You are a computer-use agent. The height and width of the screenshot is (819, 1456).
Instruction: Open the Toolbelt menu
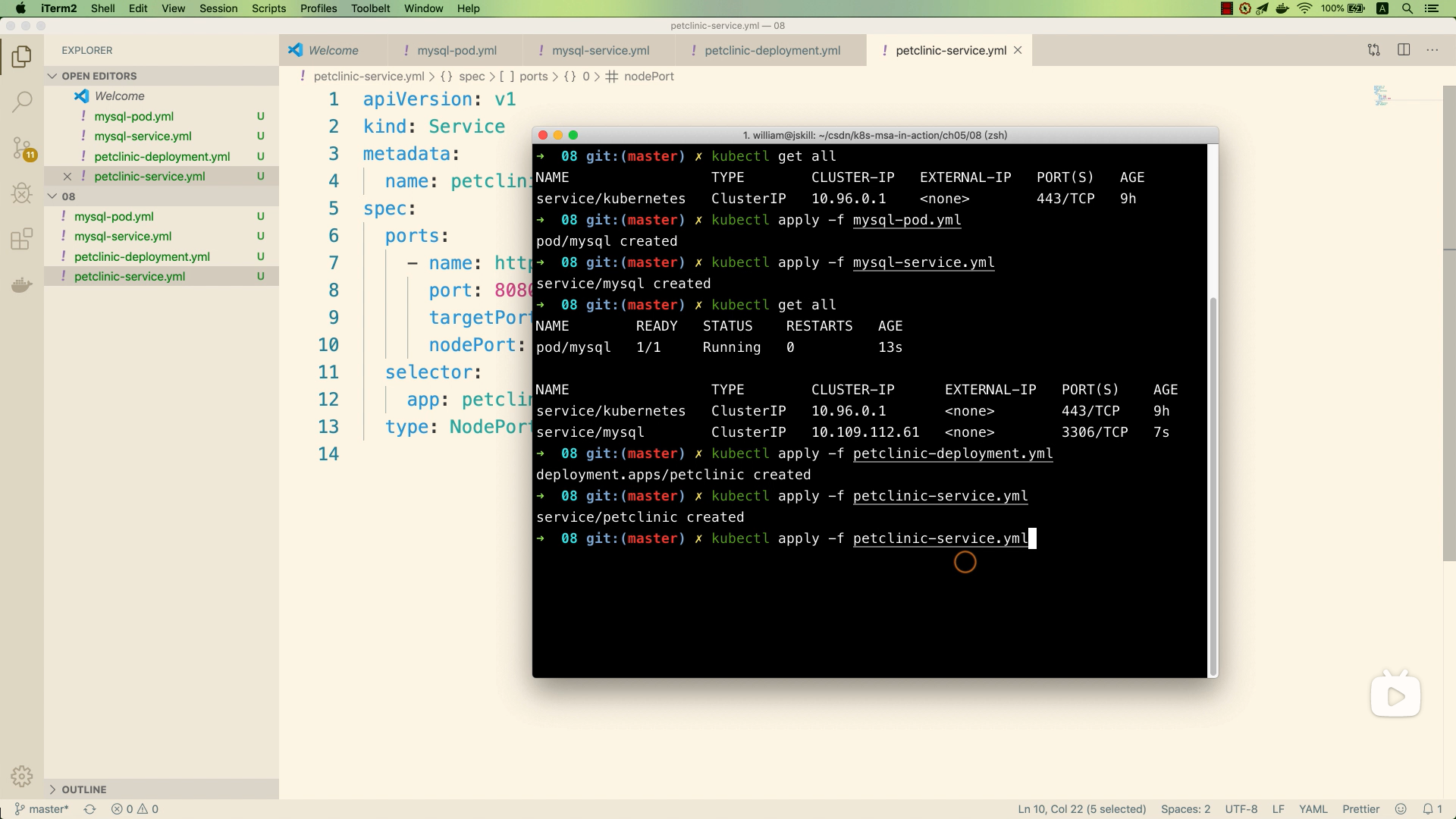tap(370, 8)
